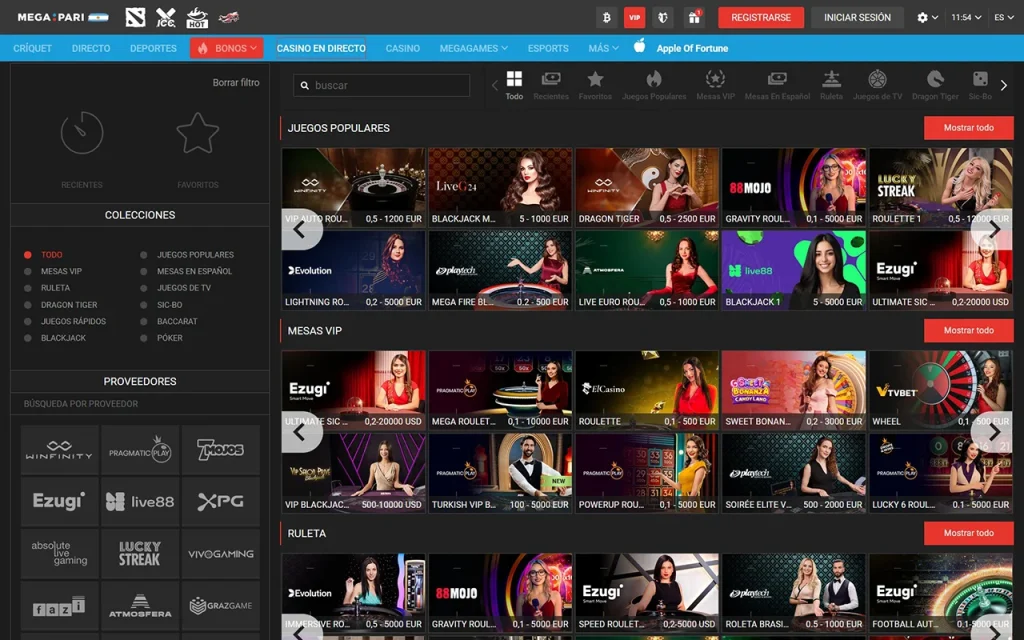Open the ES language selector

coord(1004,18)
